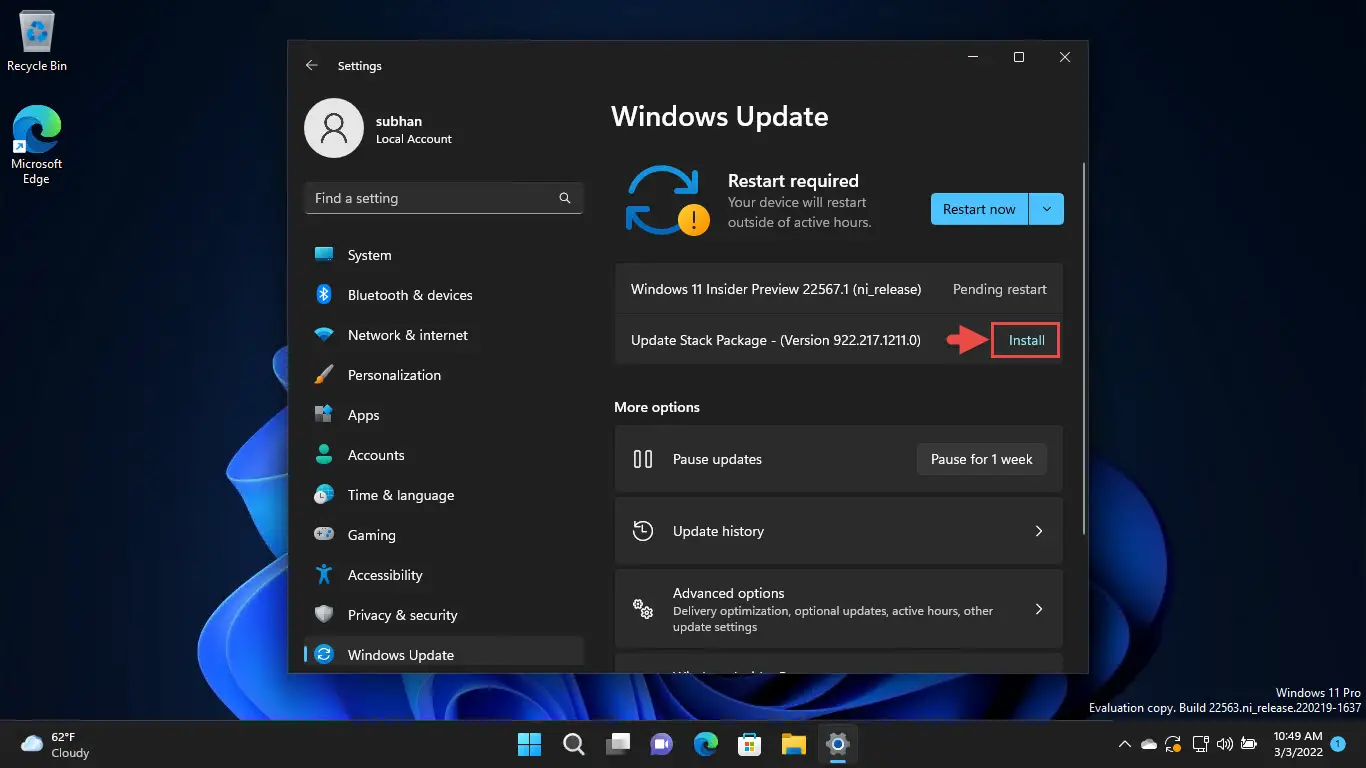
Task: Select the Accounts person icon
Action: (x=324, y=455)
